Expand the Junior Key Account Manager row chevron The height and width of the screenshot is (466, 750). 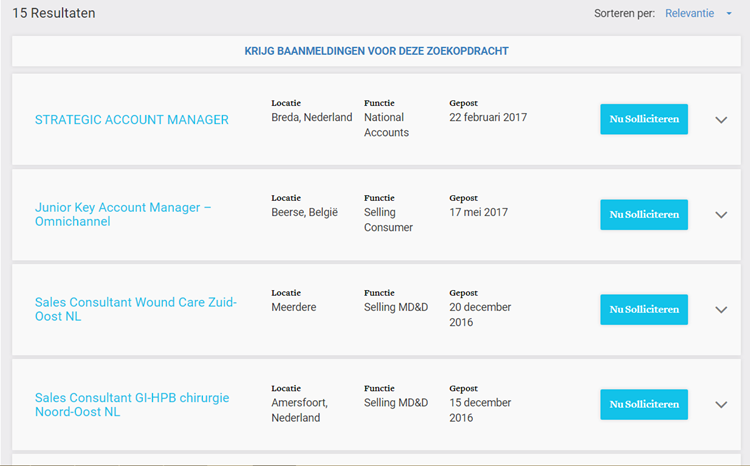pyautogui.click(x=721, y=215)
